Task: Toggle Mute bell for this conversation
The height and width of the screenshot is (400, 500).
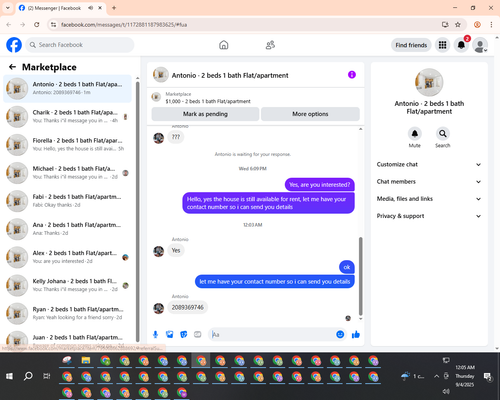Action: point(415,134)
